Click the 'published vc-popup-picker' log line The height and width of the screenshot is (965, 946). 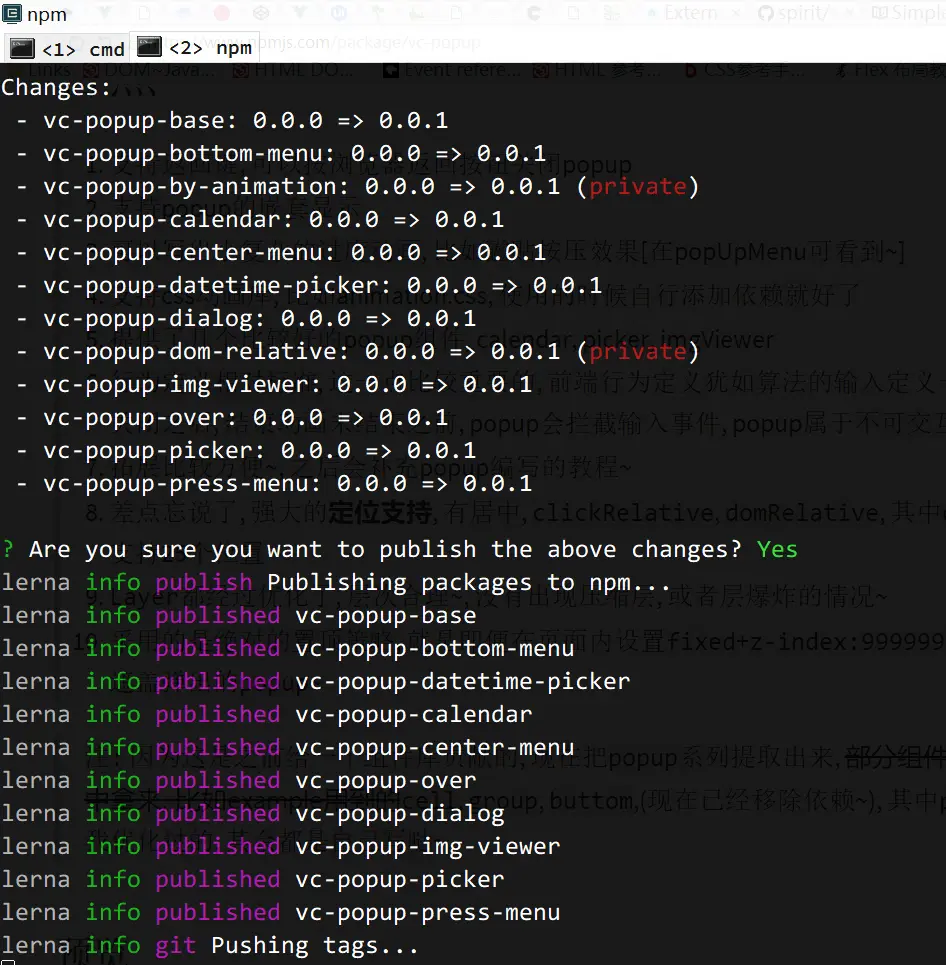pyautogui.click(x=253, y=880)
